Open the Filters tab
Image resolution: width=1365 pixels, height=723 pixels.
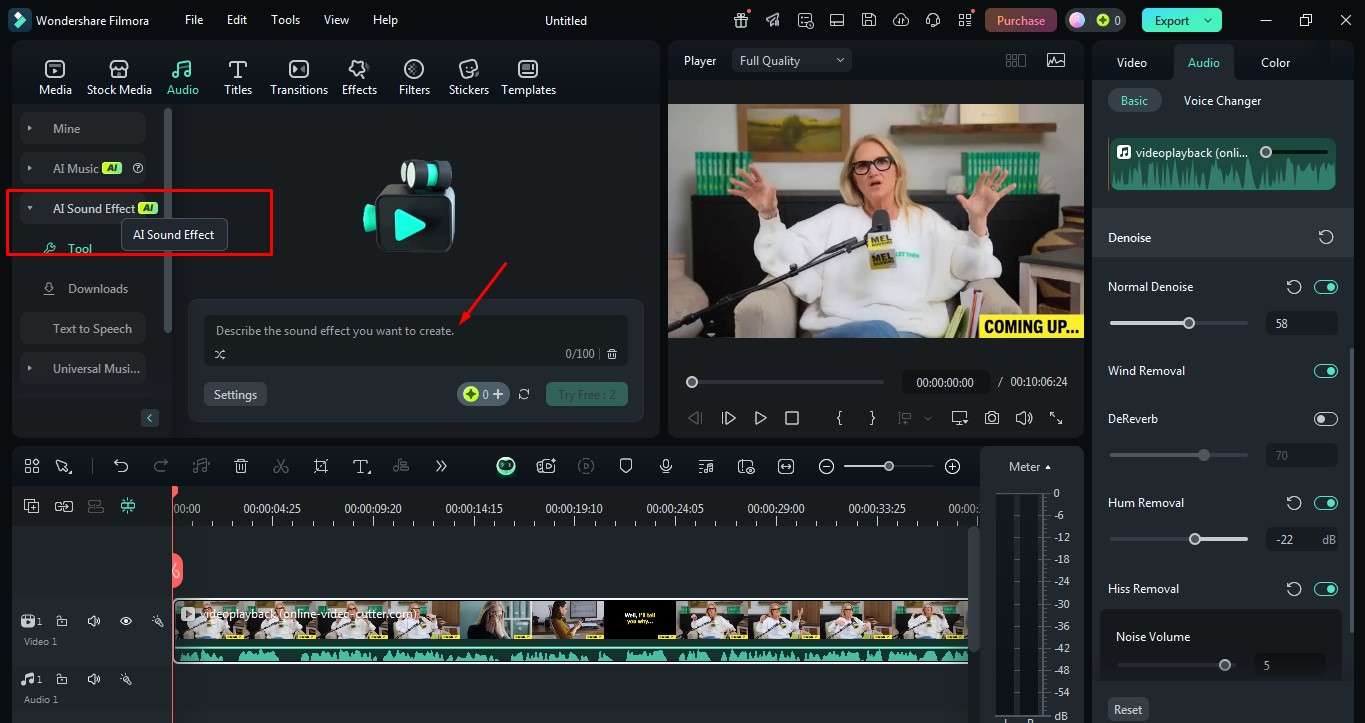[x=414, y=77]
